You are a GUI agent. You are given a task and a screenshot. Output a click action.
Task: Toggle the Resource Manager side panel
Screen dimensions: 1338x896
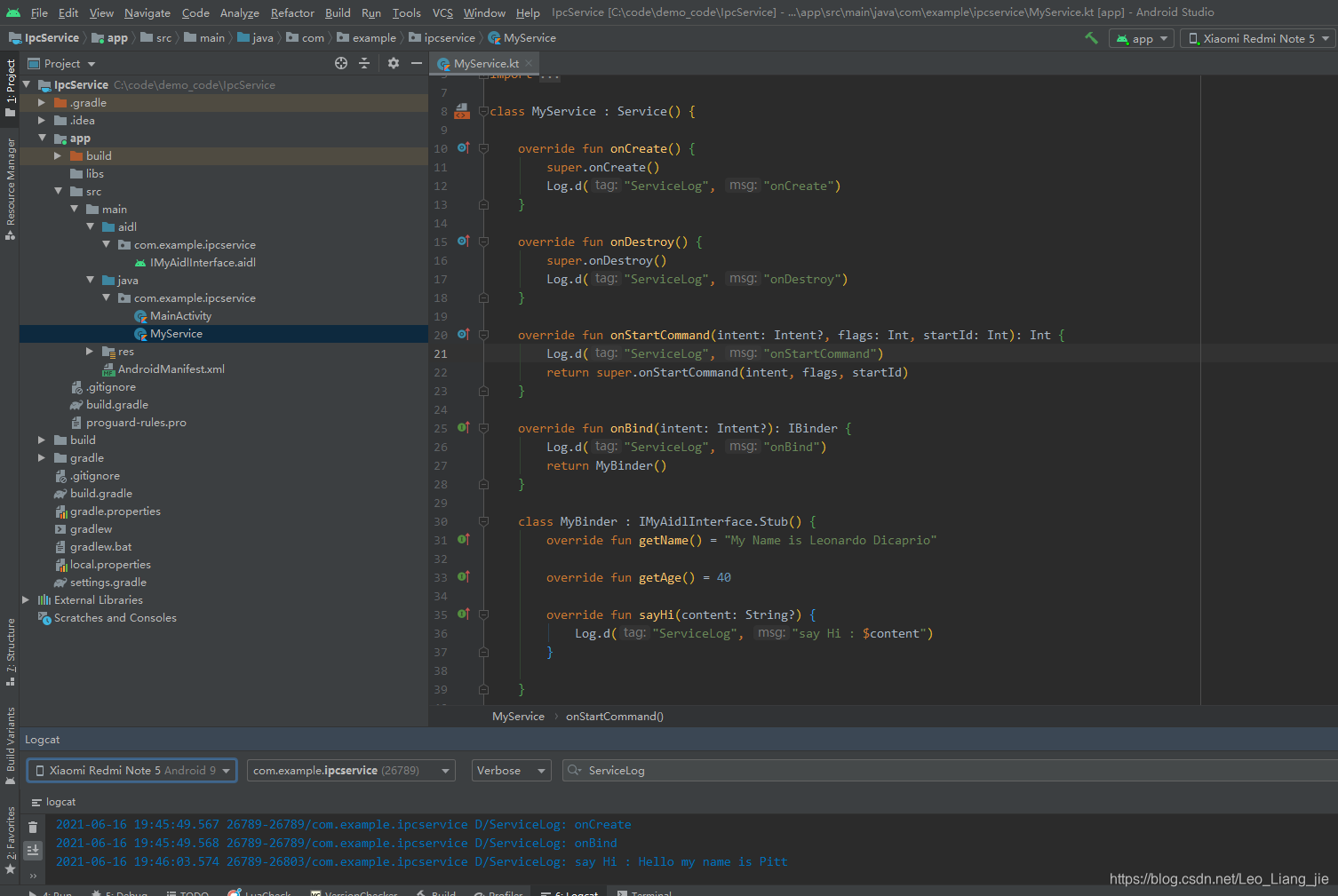[x=10, y=186]
